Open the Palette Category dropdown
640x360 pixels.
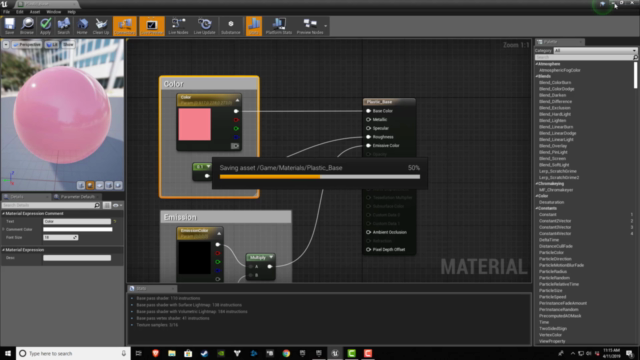click(595, 50)
